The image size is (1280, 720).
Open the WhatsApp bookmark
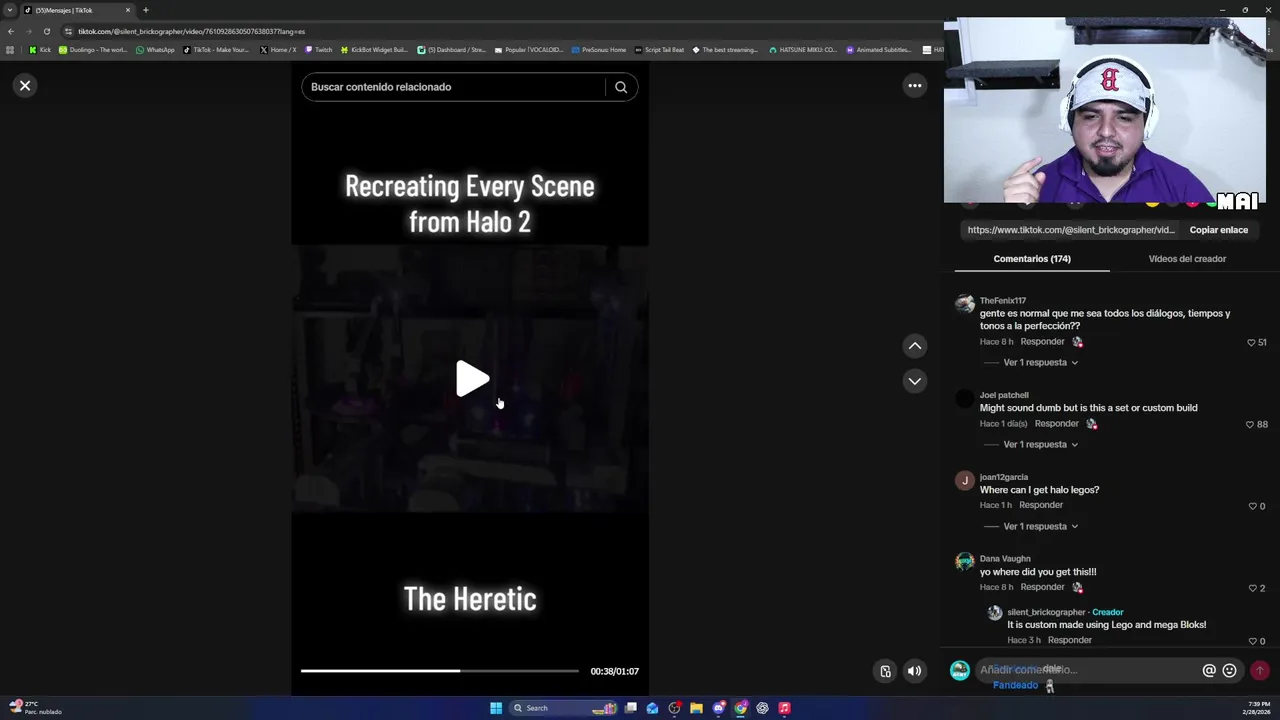click(x=155, y=50)
